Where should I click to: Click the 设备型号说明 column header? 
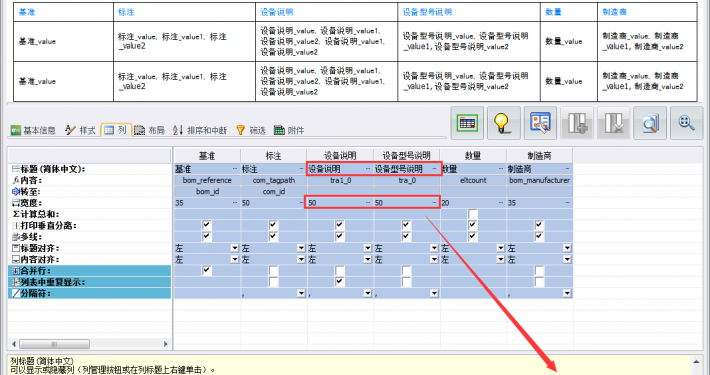pos(407,156)
